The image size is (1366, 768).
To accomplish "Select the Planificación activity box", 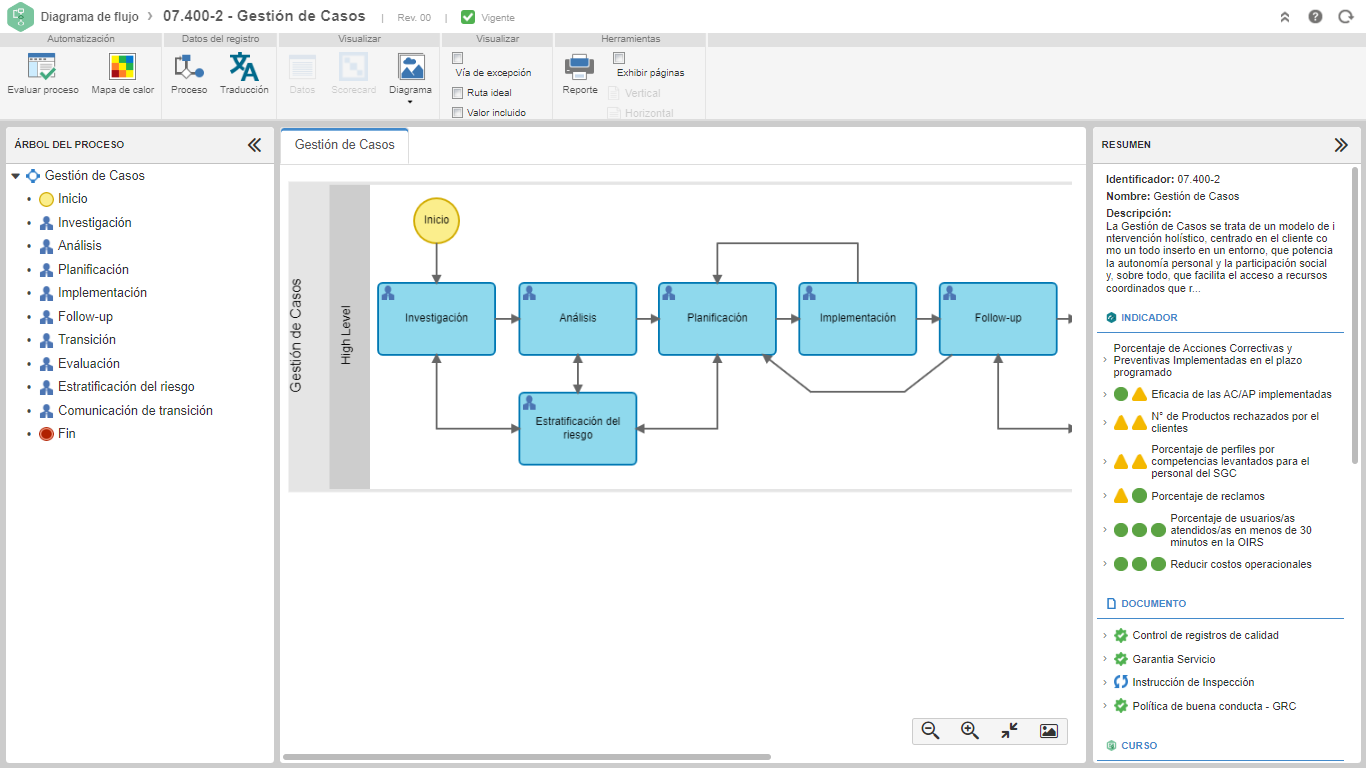I will pyautogui.click(x=717, y=319).
